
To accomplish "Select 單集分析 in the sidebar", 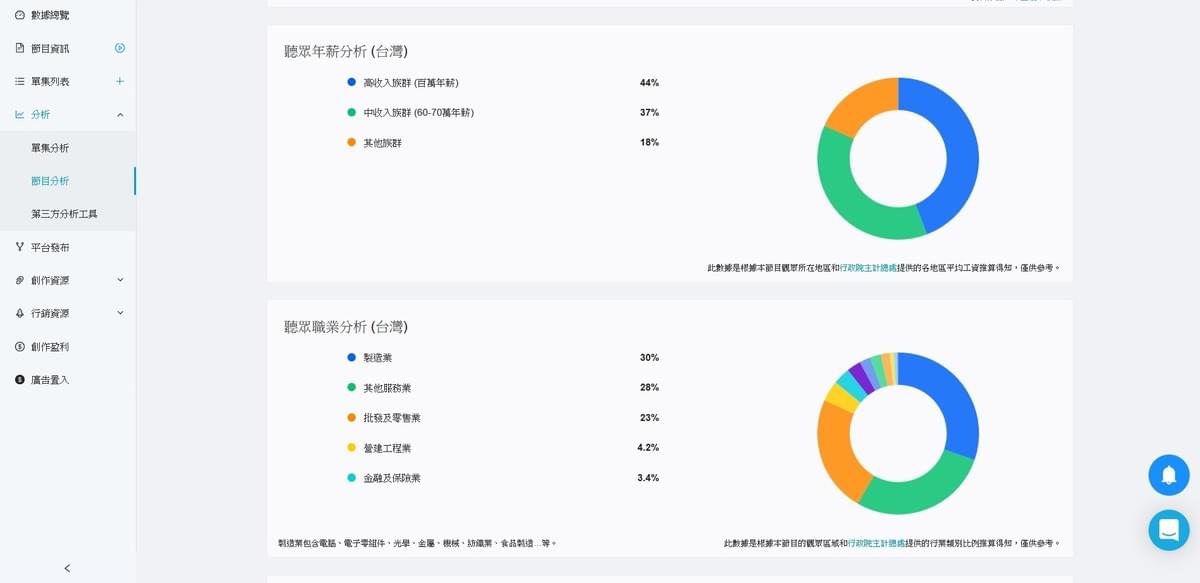I will [50, 148].
